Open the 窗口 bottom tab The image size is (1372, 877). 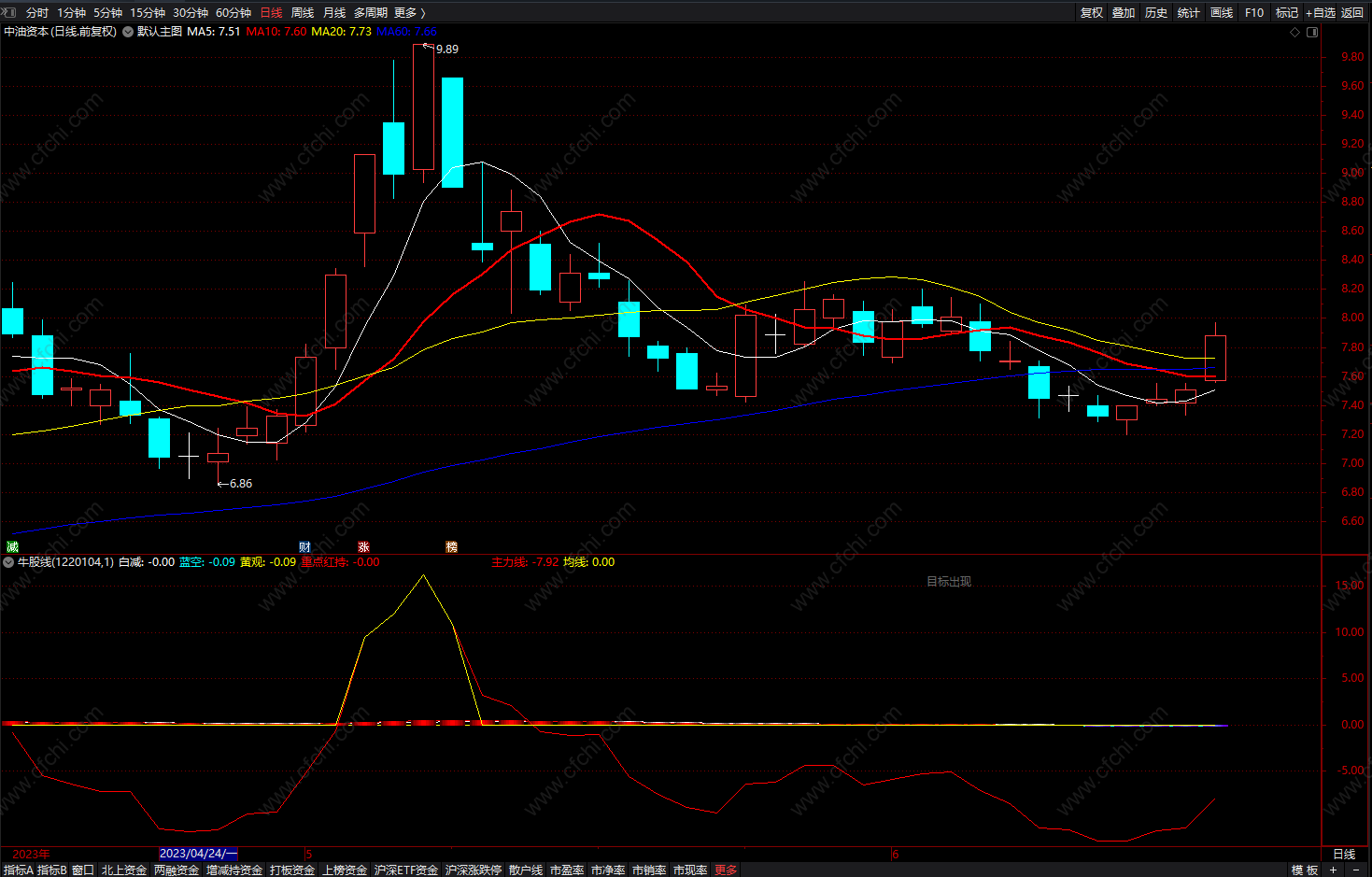(x=83, y=870)
